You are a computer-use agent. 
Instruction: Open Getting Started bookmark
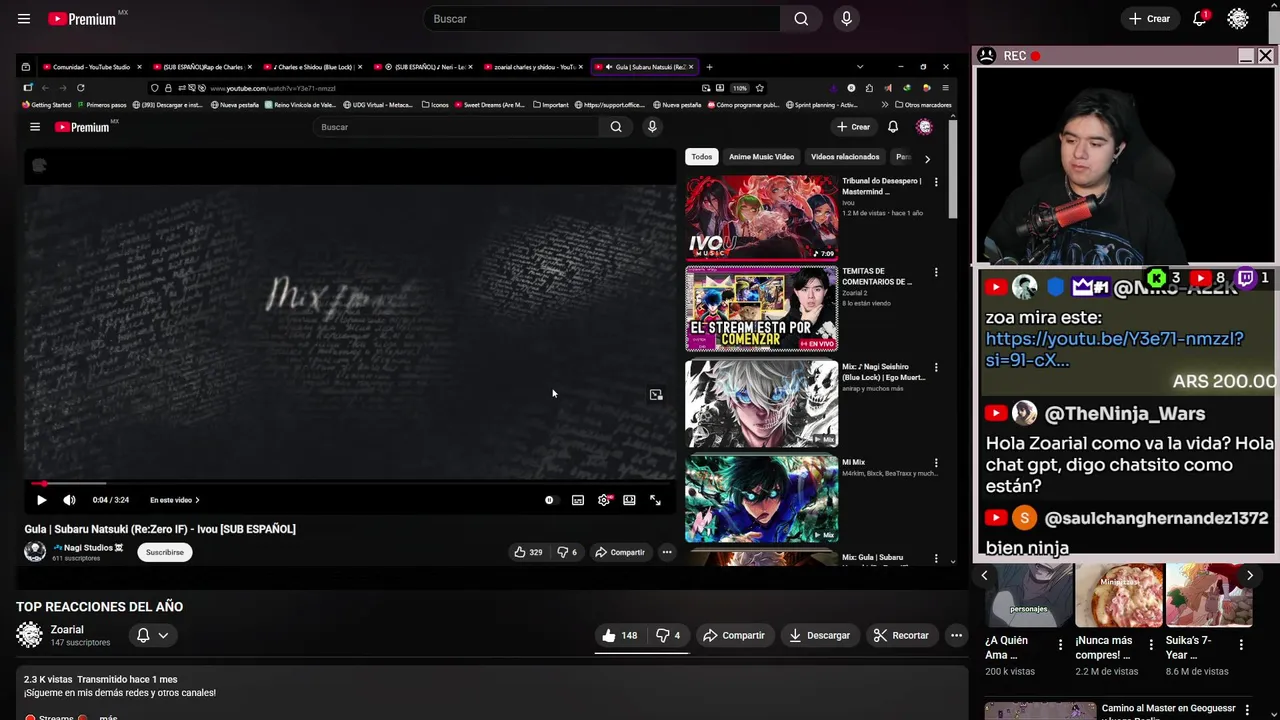[x=46, y=104]
